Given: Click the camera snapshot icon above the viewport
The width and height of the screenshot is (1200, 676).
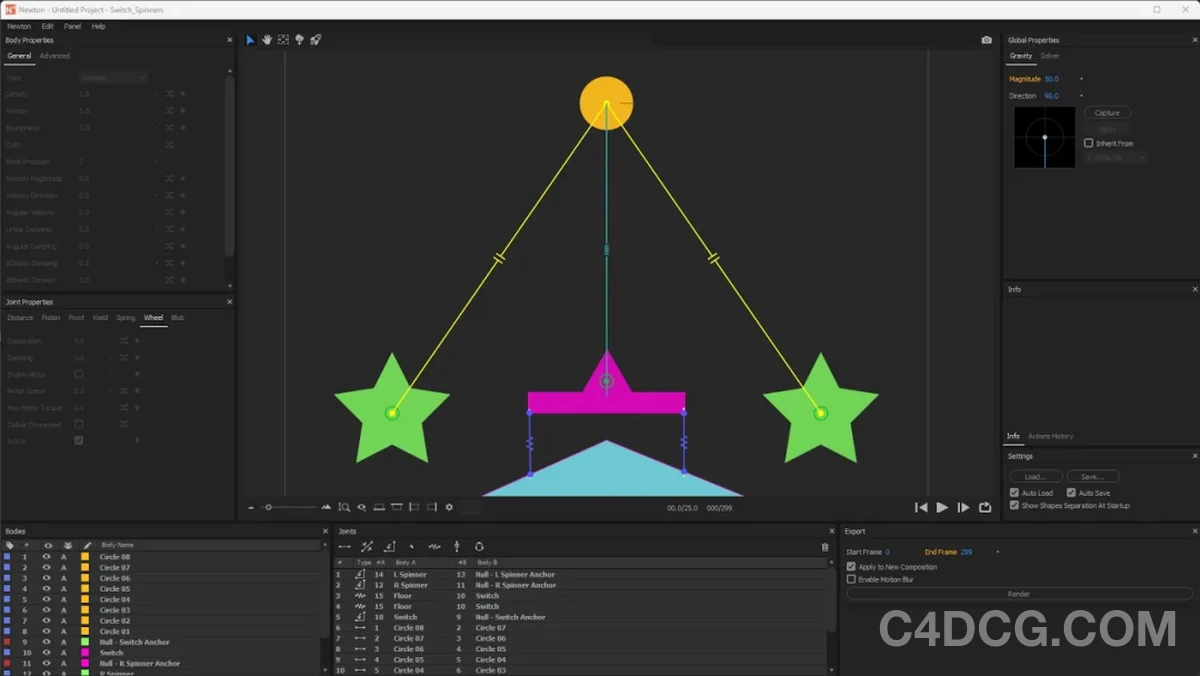Looking at the screenshot, I should (986, 39).
